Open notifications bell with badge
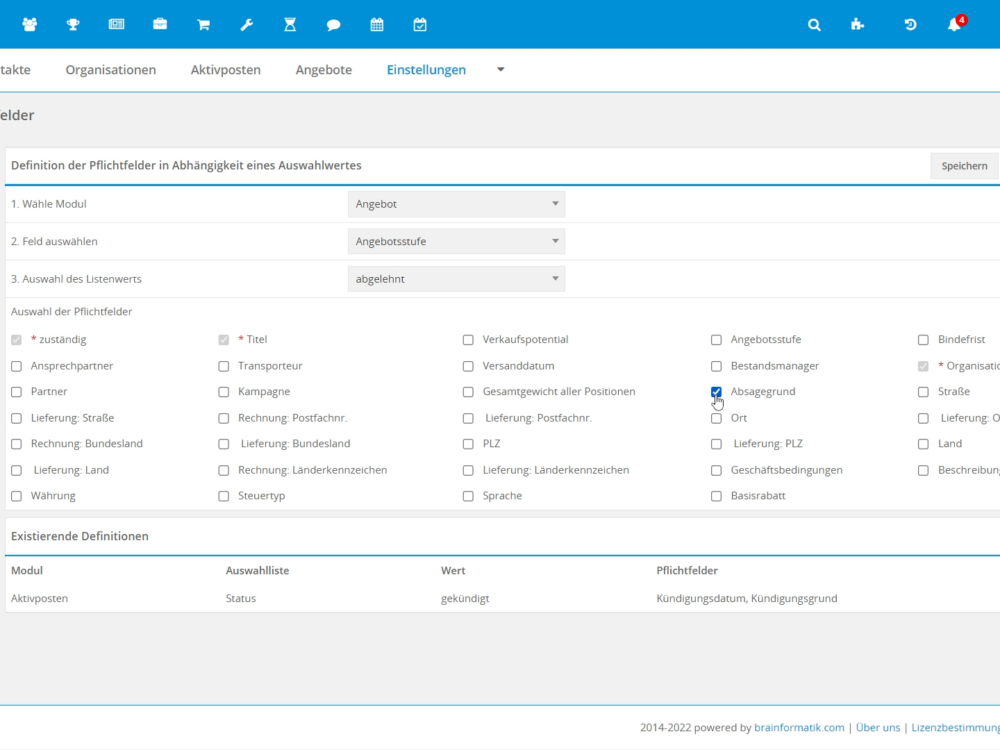The height and width of the screenshot is (750, 1000). click(x=954, y=25)
